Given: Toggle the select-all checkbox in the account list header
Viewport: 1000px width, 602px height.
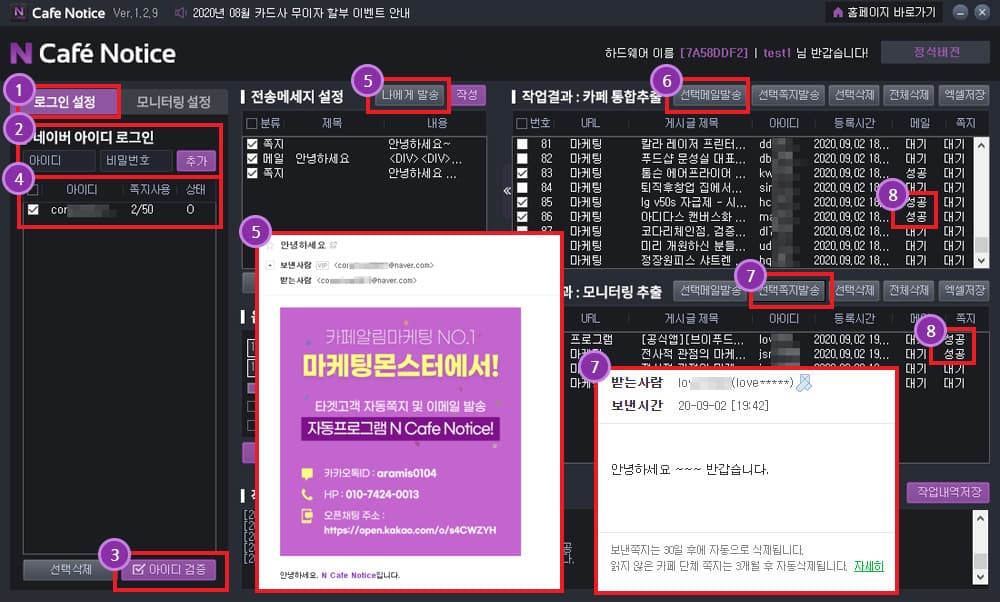Looking at the screenshot, I should coord(33,189).
